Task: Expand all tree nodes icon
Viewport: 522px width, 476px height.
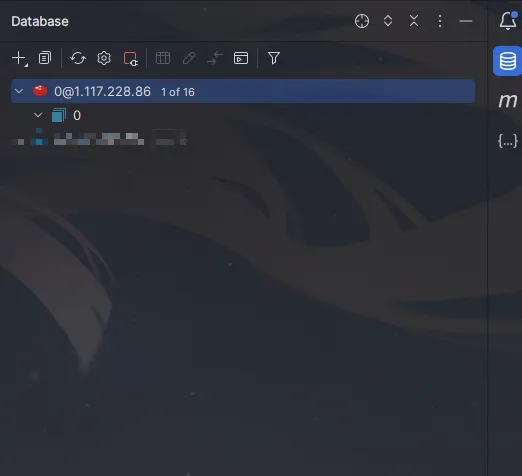Action: click(388, 21)
